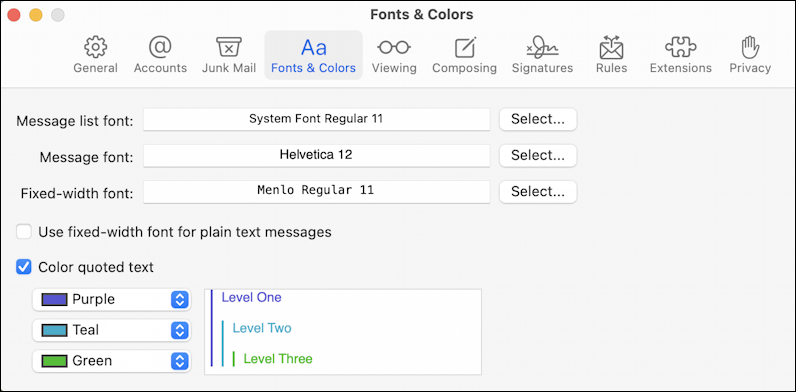The image size is (796, 392).
Task: Click the Menlo Regular 11 font field
Action: (x=316, y=192)
